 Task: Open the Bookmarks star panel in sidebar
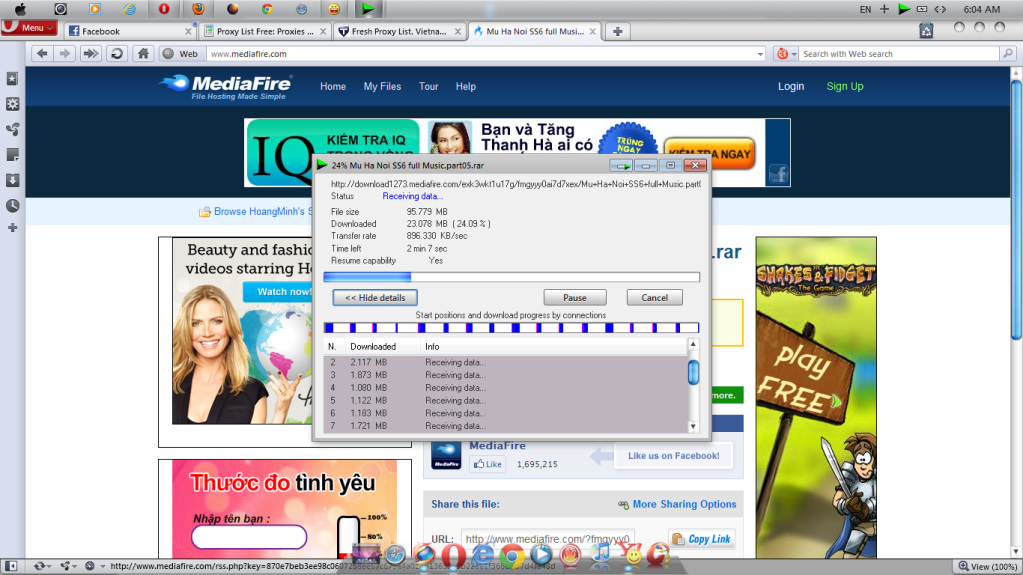point(12,79)
